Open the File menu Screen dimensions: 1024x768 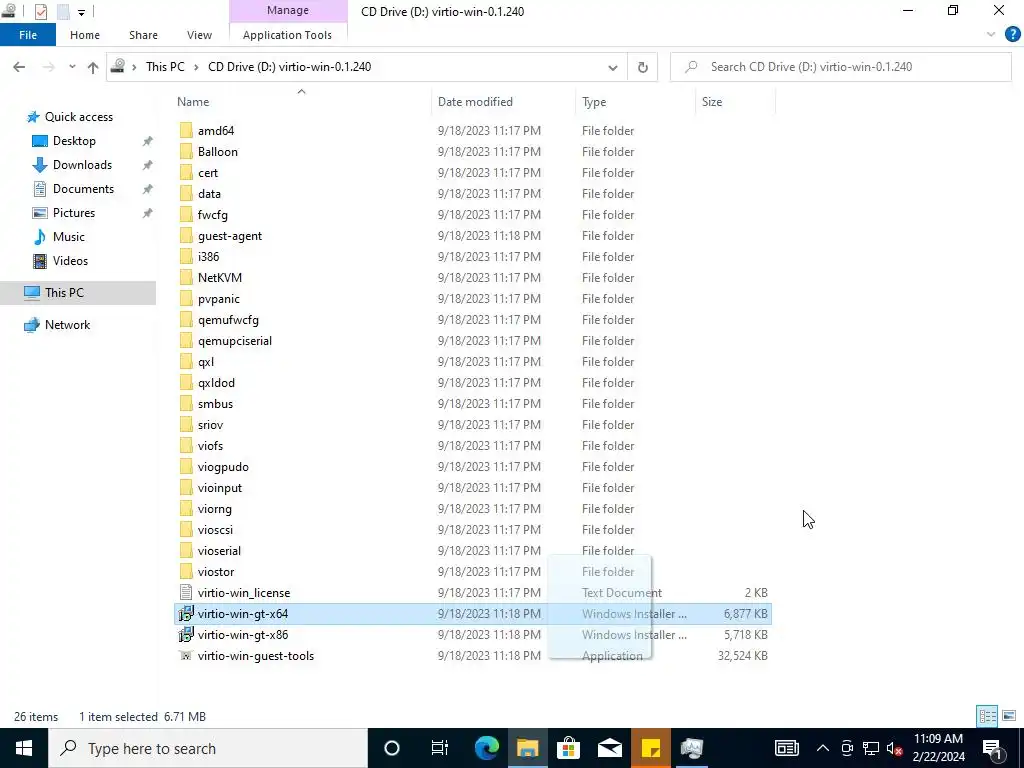tap(28, 35)
